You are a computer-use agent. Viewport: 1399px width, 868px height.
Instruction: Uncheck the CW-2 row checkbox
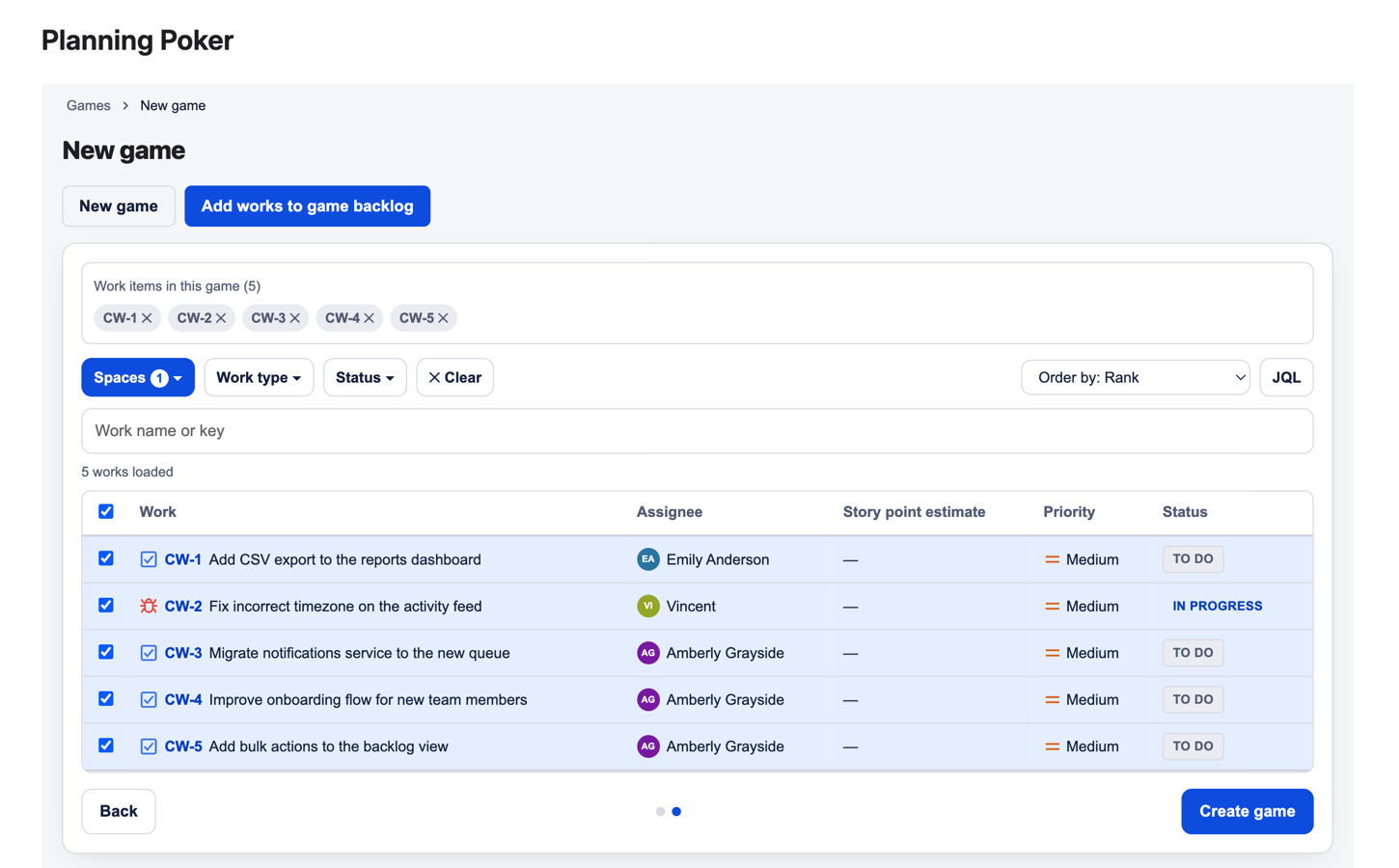click(x=106, y=606)
